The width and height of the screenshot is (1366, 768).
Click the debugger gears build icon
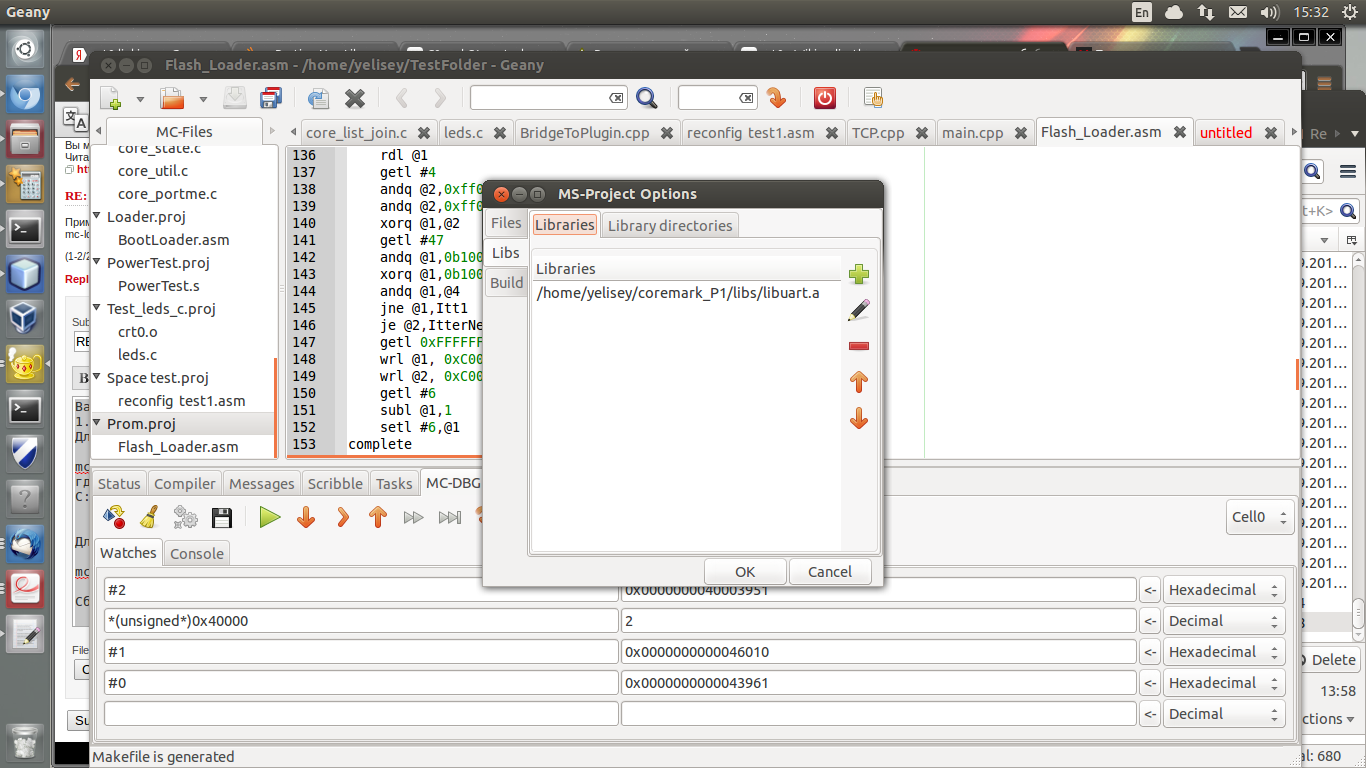(x=185, y=517)
